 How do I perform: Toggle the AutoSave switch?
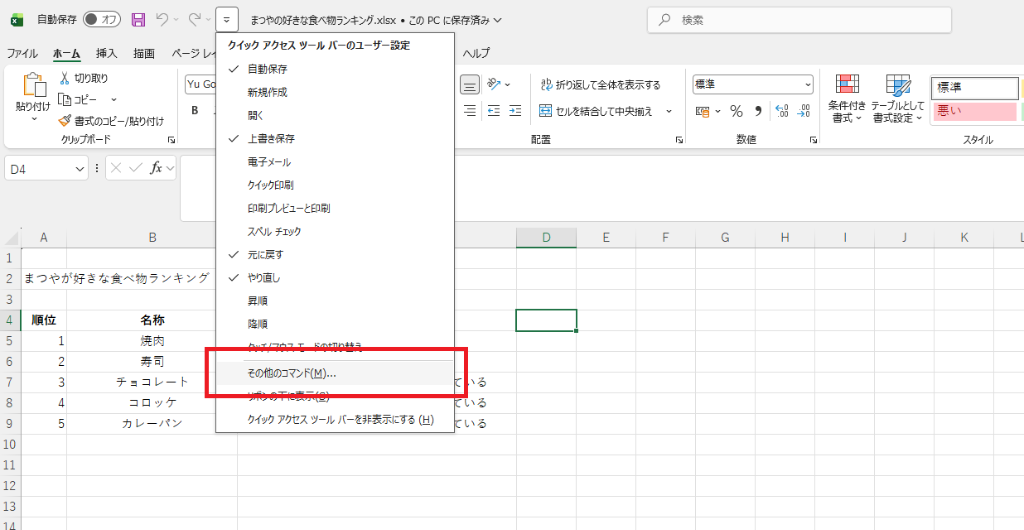point(102,20)
